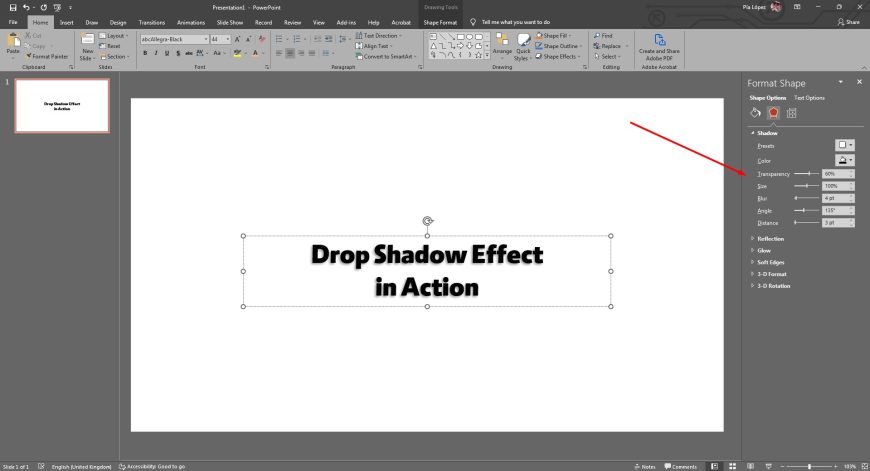Switch to Reading View in the status bar
Viewport: 870px width, 471px height.
(750, 467)
